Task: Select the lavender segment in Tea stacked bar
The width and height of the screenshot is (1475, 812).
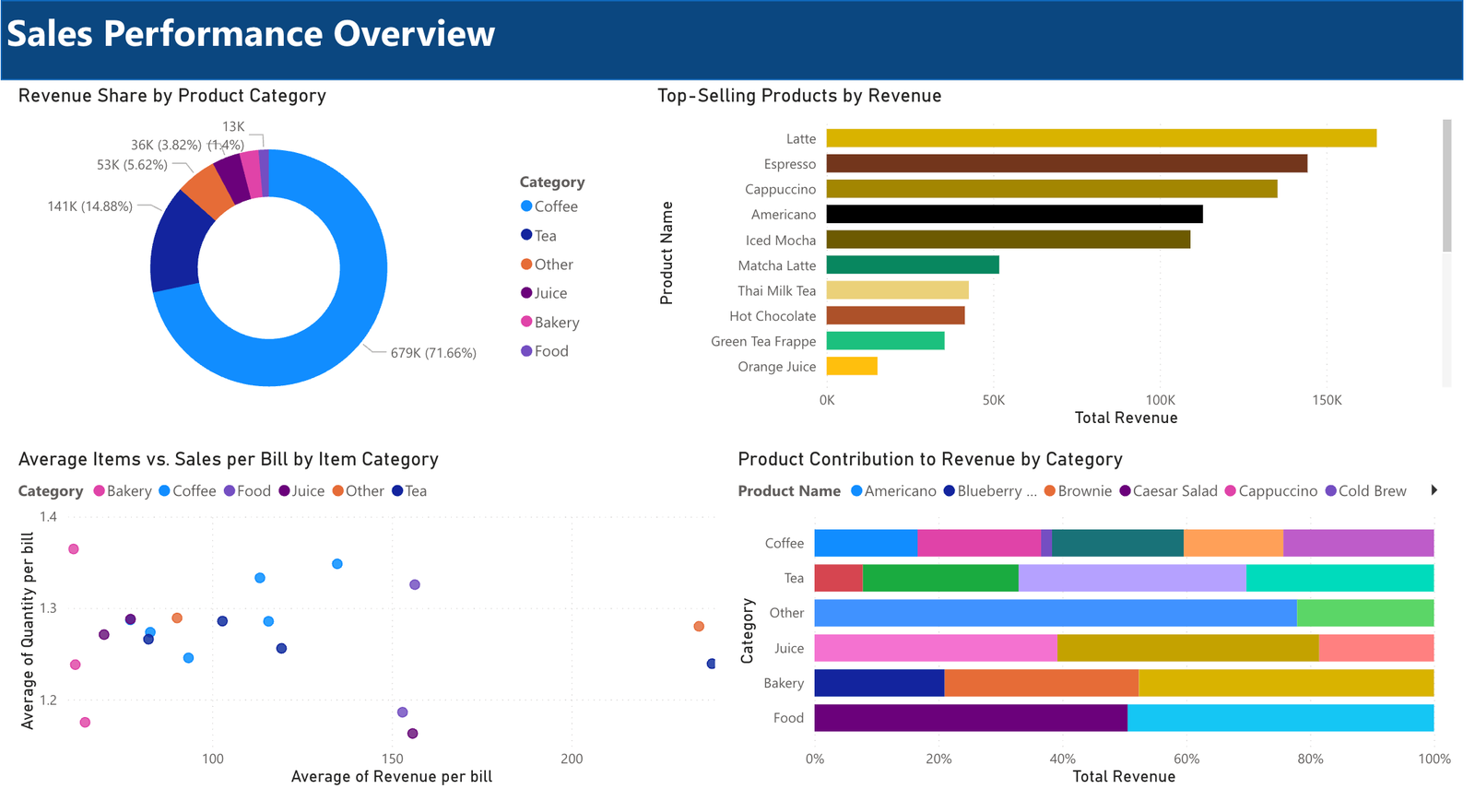Action: (x=1132, y=578)
